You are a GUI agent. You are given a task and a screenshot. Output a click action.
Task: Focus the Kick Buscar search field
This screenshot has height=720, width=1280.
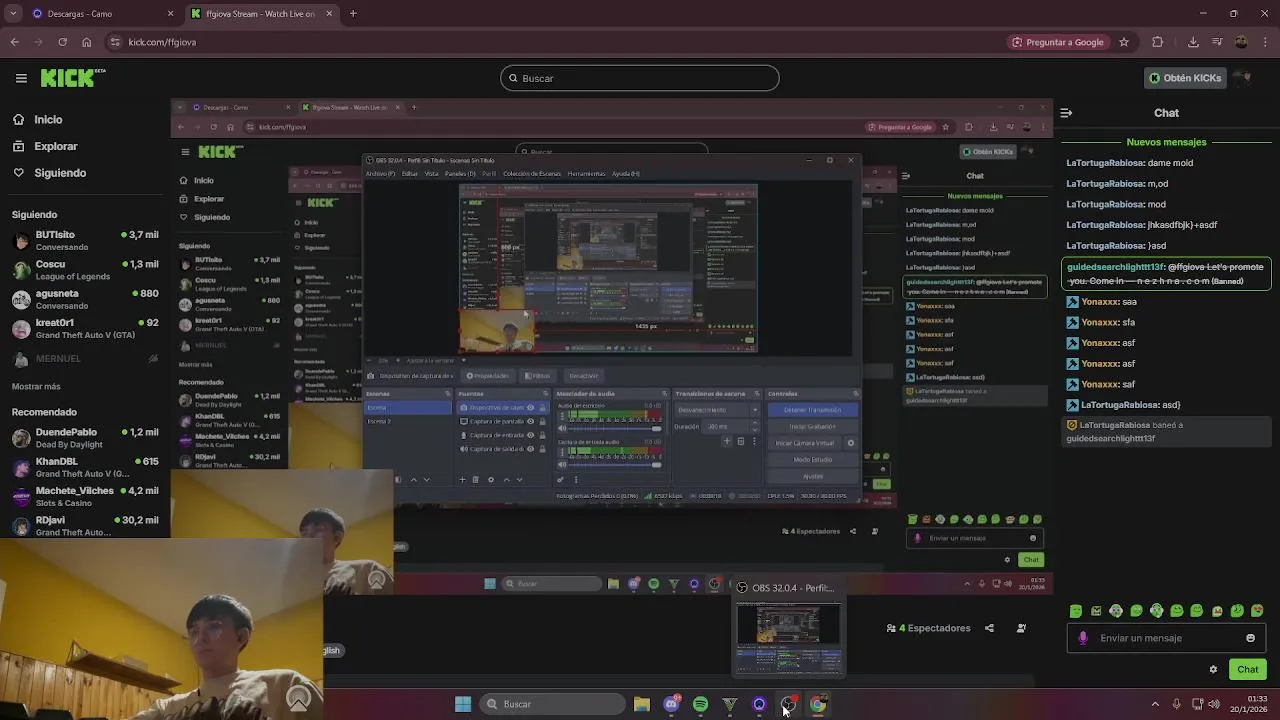pos(640,78)
